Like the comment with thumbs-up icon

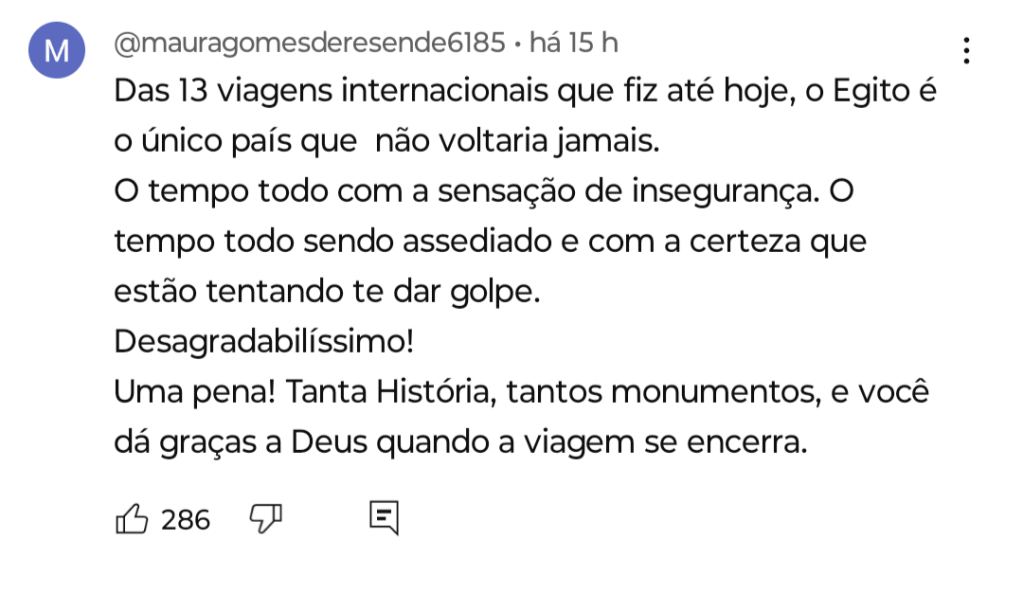(132, 519)
